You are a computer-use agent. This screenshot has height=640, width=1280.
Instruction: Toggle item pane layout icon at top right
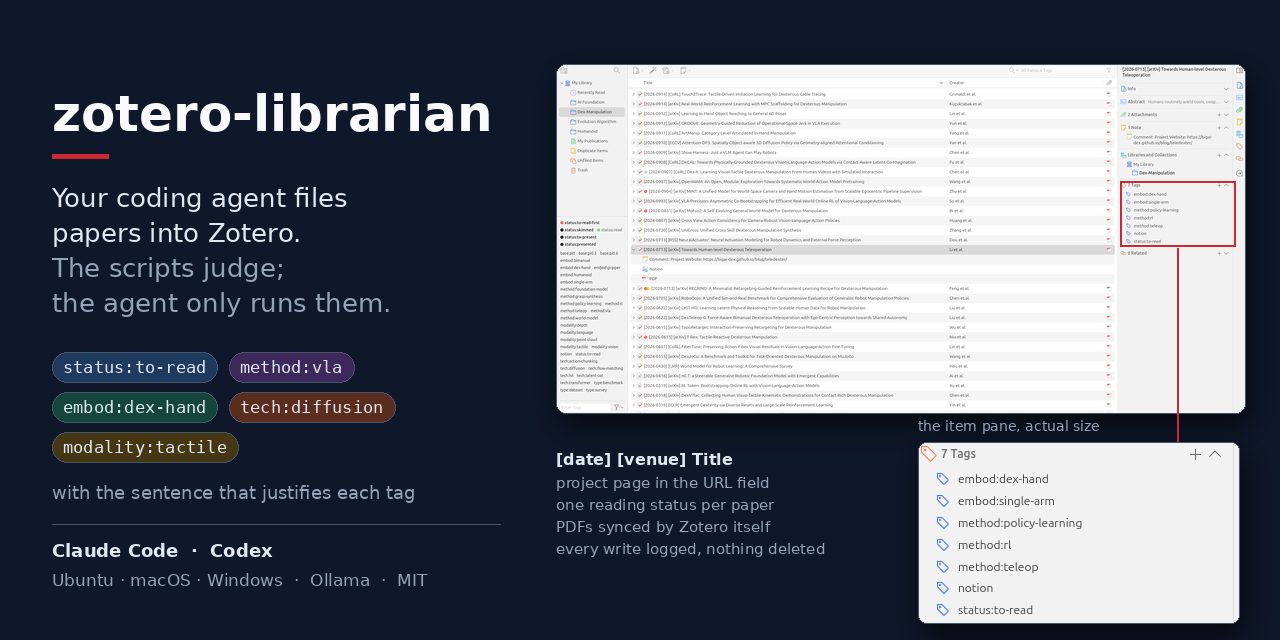1239,70
